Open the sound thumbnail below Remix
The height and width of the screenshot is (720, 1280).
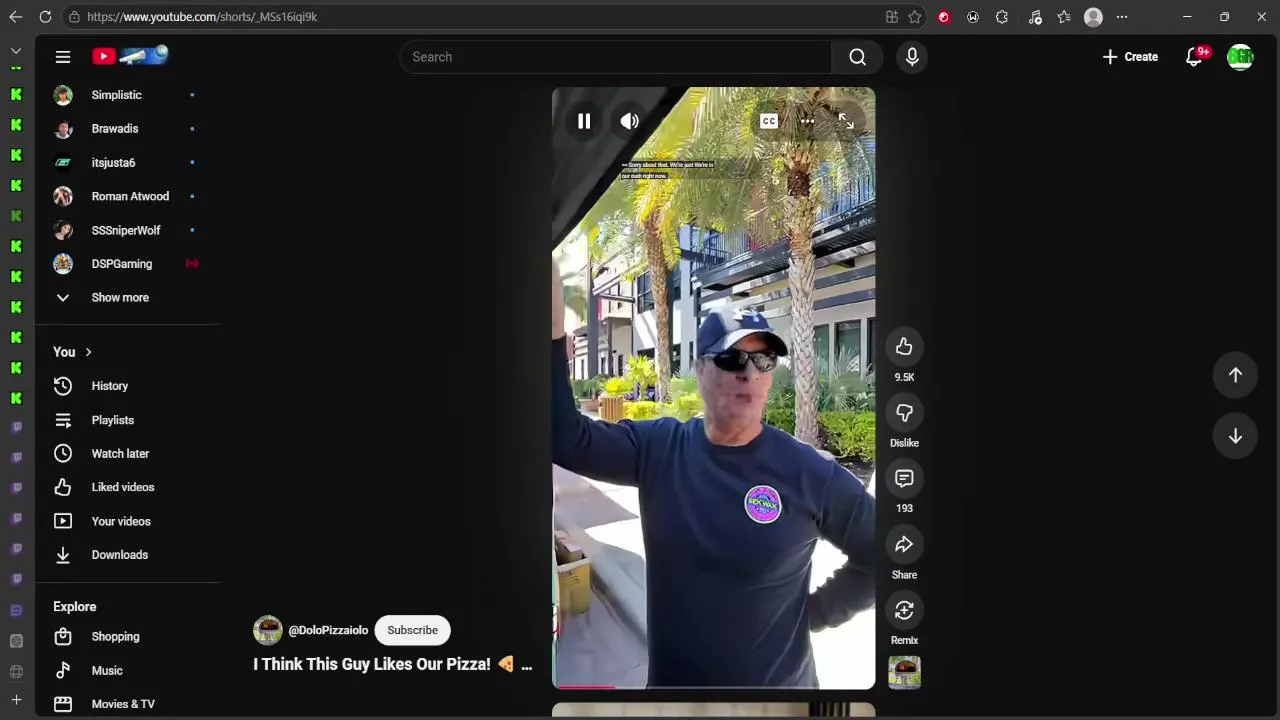pyautogui.click(x=904, y=672)
